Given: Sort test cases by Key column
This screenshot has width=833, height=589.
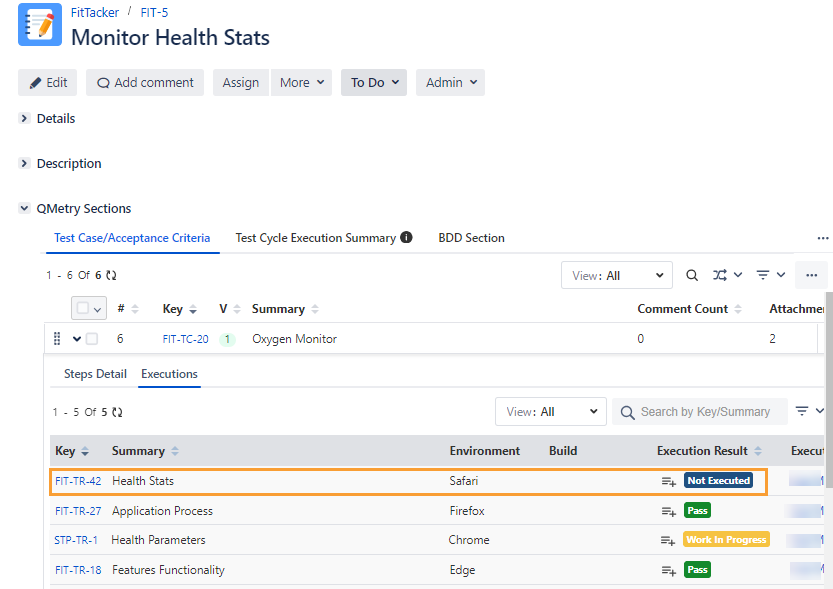Looking at the screenshot, I should (x=193, y=309).
